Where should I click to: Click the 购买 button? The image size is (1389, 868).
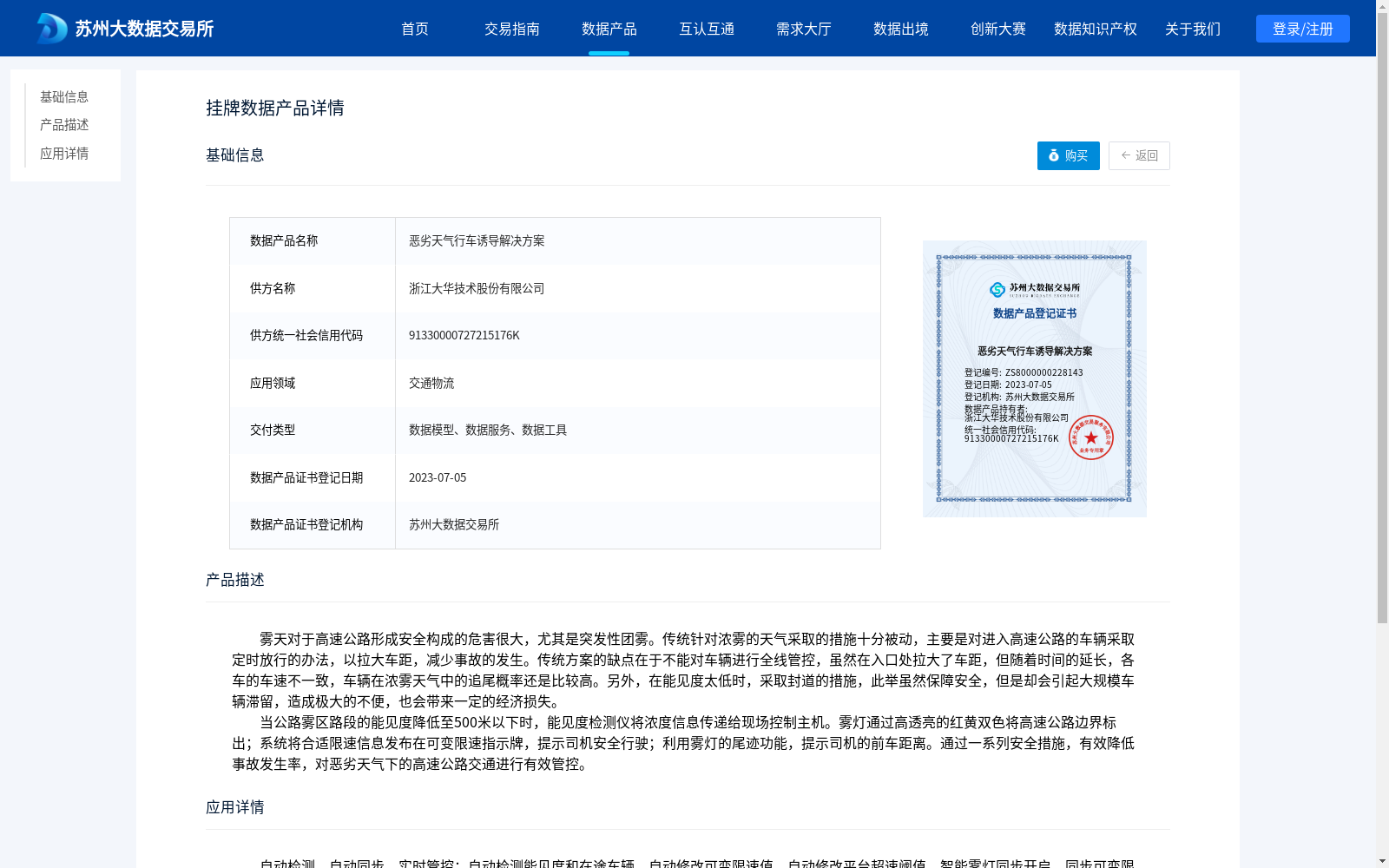point(1069,155)
